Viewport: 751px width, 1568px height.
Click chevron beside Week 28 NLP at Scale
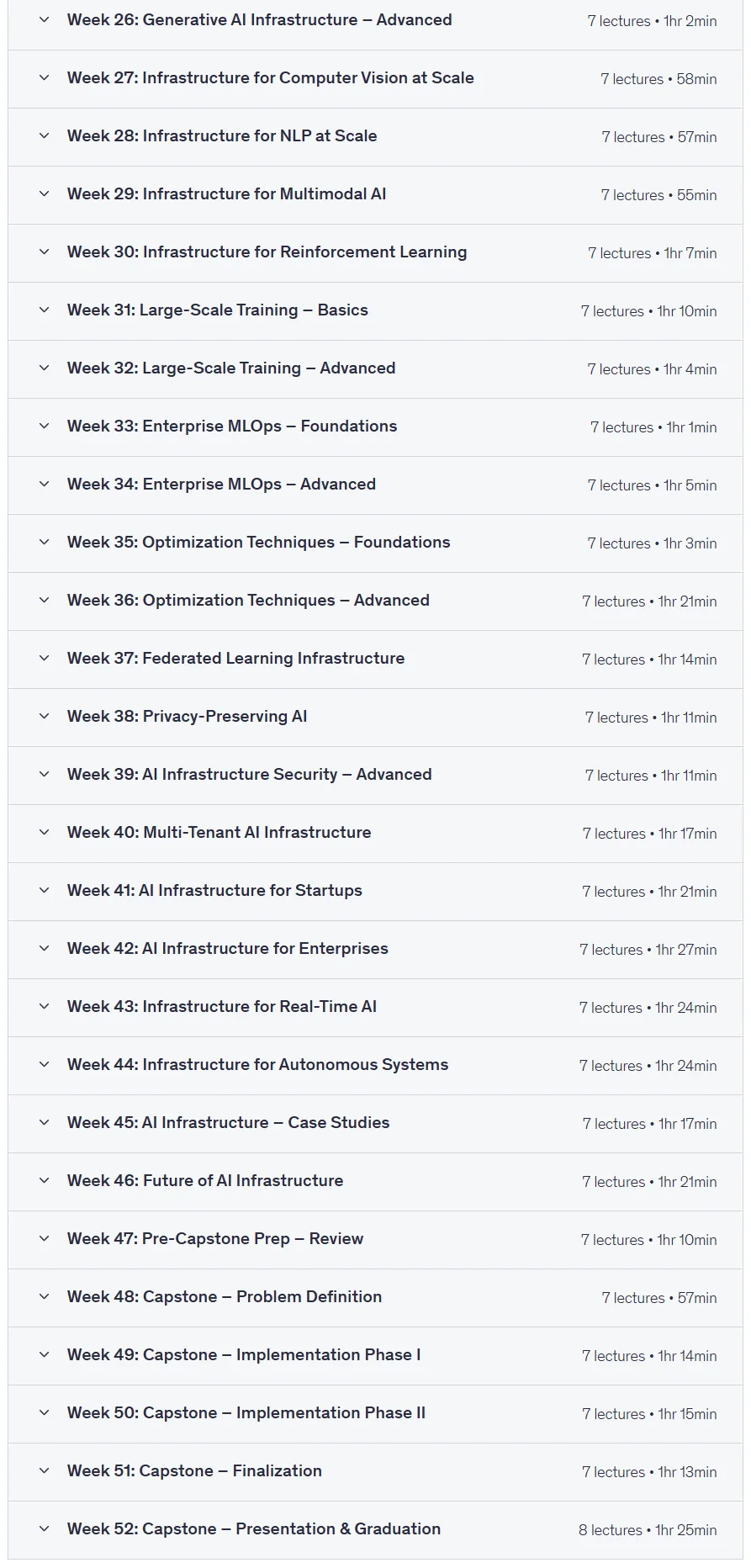click(x=44, y=135)
